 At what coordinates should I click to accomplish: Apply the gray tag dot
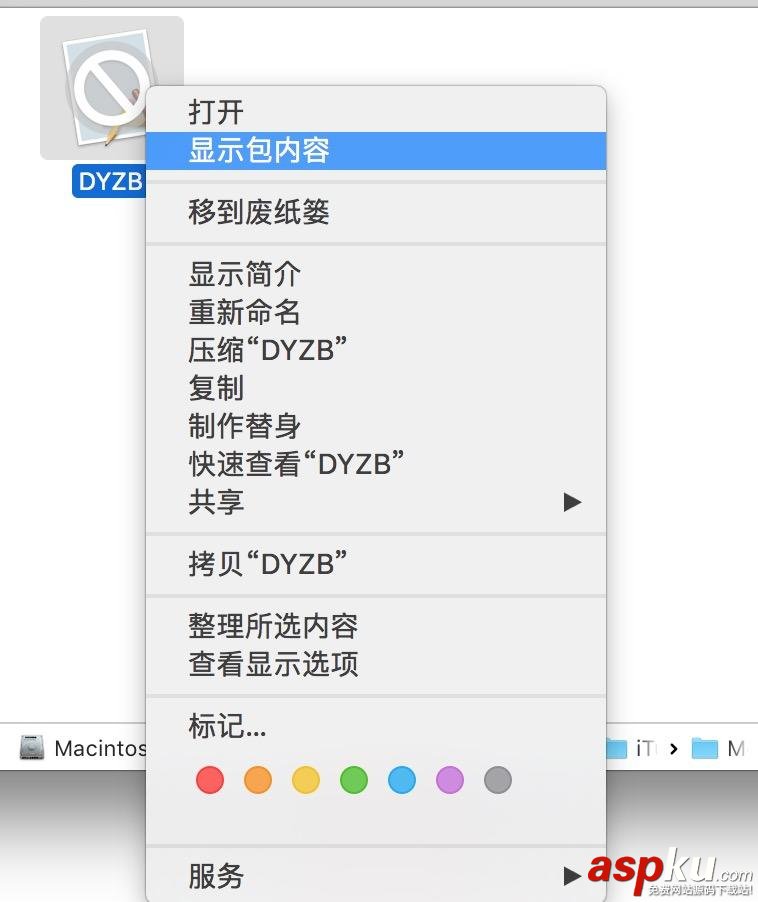click(x=498, y=779)
